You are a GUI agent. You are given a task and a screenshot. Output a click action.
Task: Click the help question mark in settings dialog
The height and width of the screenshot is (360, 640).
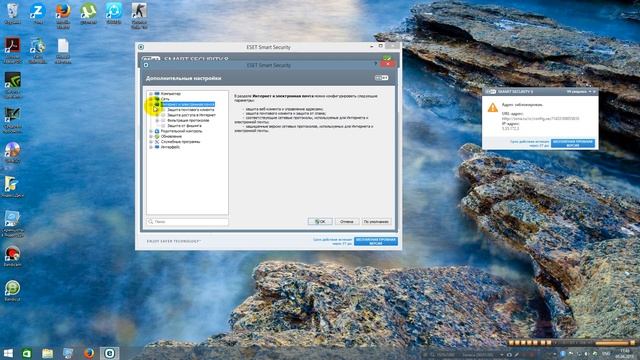(375, 64)
